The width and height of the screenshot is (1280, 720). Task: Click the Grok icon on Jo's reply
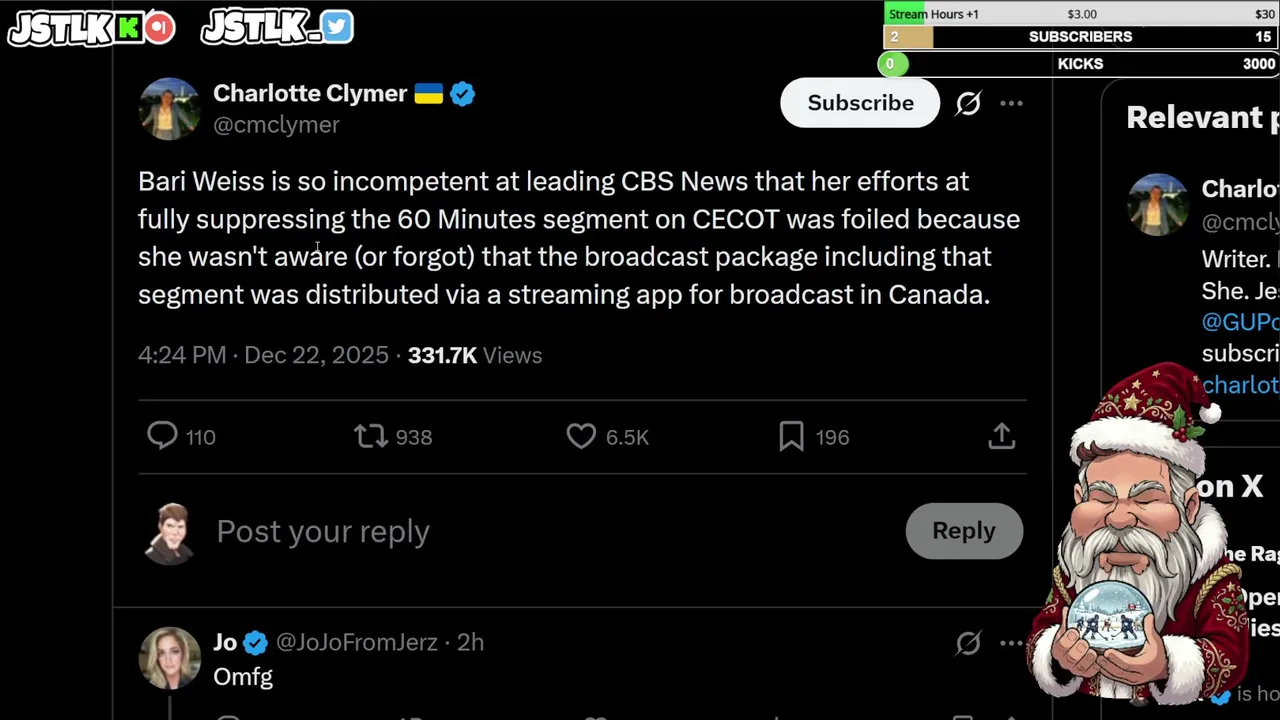(x=968, y=643)
